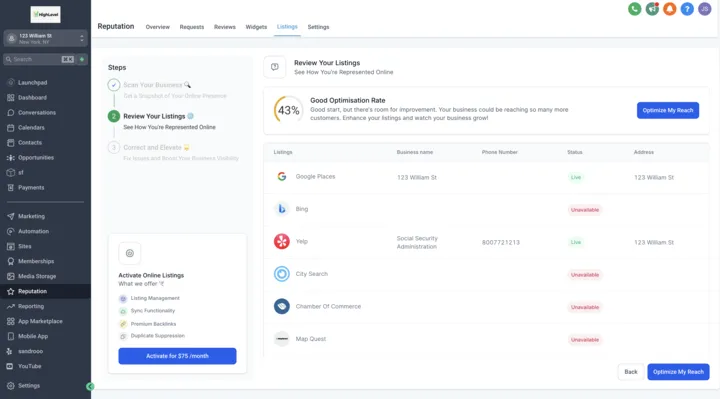Open the orange notifications bell

(x=669, y=9)
